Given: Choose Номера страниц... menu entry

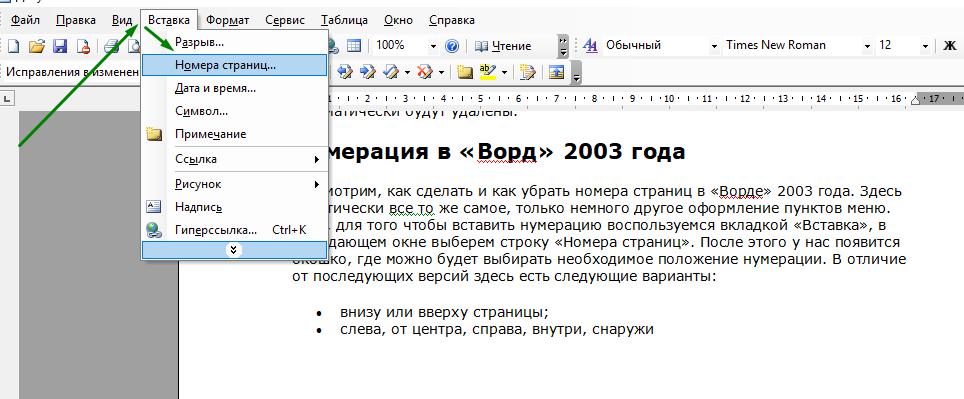Looking at the screenshot, I should click(234, 65).
